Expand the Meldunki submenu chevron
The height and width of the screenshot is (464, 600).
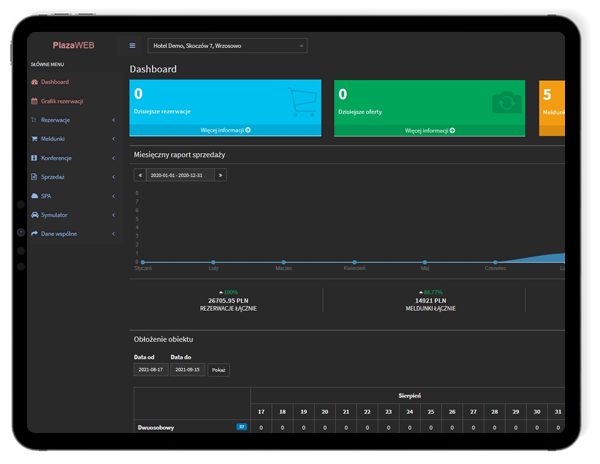[x=113, y=139]
